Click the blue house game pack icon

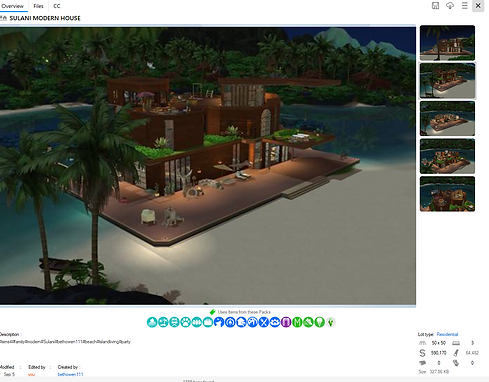(x=241, y=322)
